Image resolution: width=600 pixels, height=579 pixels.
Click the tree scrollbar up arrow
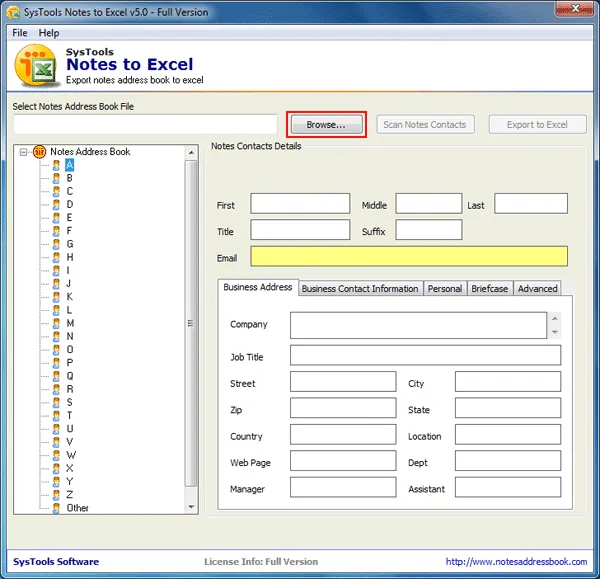[191, 153]
